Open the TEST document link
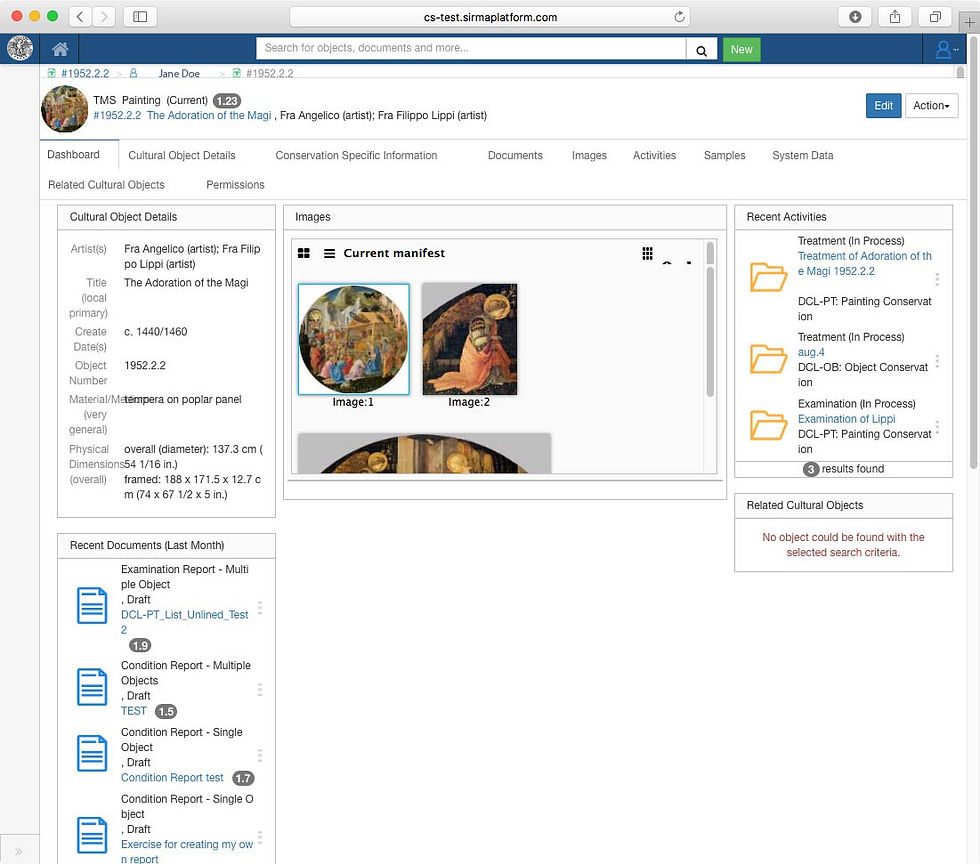Viewport: 980px width, 864px height. tap(133, 711)
